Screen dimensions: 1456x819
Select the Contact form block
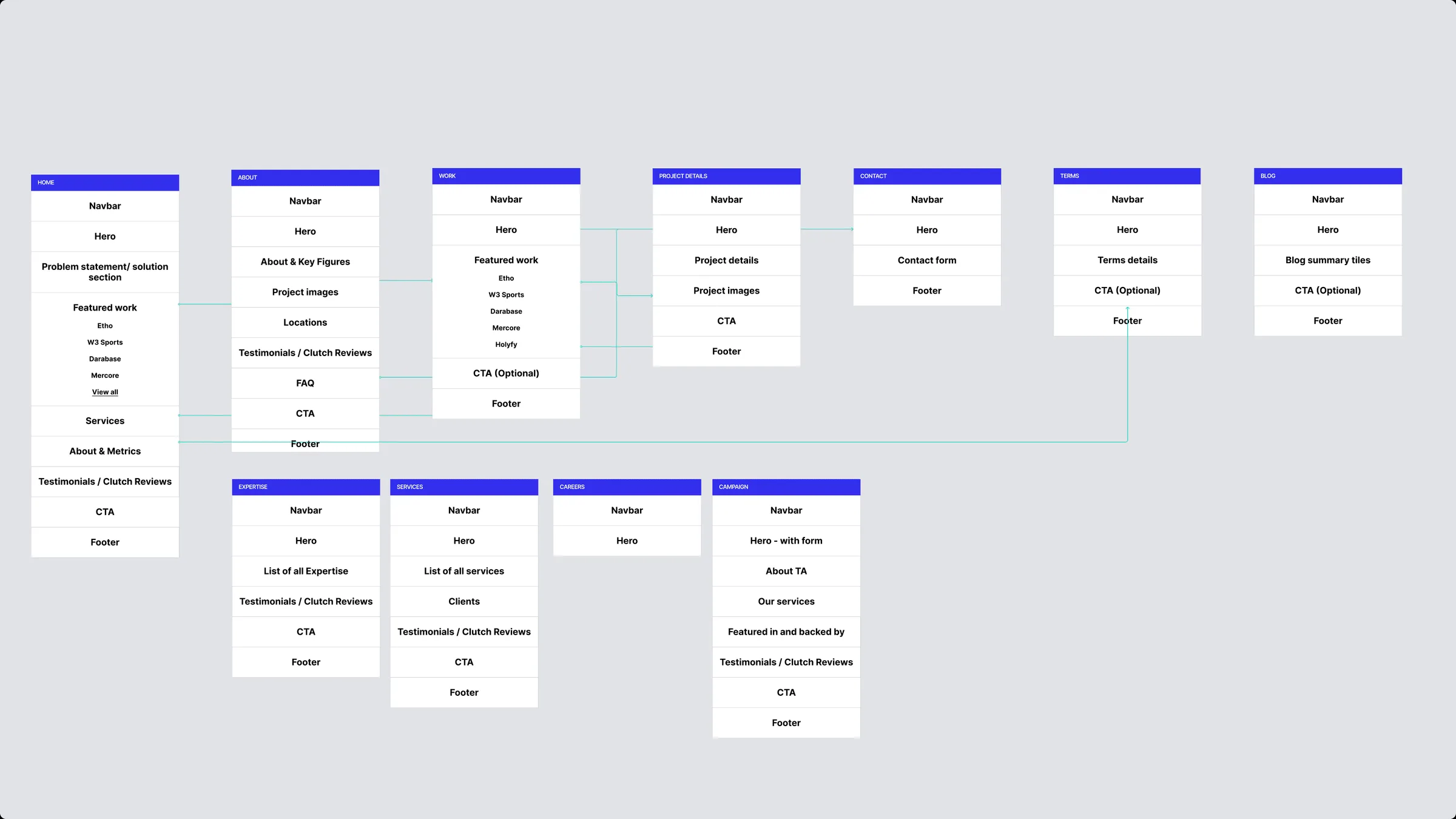point(927,260)
